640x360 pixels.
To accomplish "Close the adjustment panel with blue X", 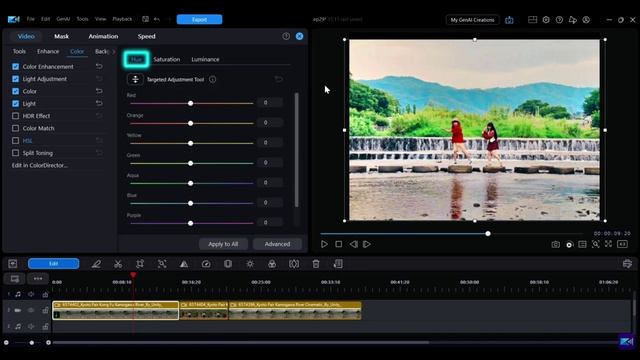I will tap(299, 36).
